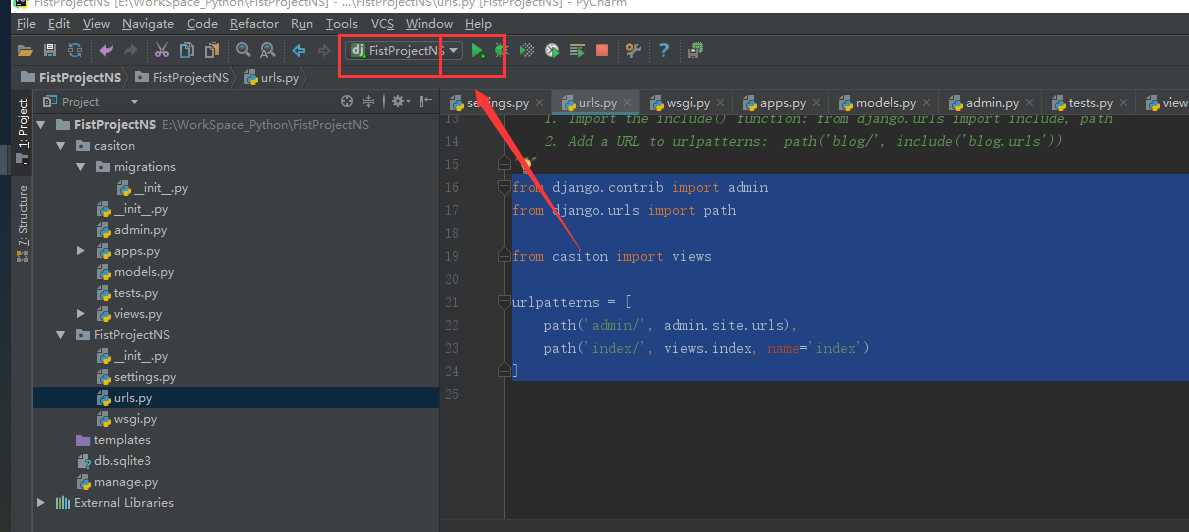1189x532 pixels.
Task: Switch to the apps.py editor tab
Action: 783,103
